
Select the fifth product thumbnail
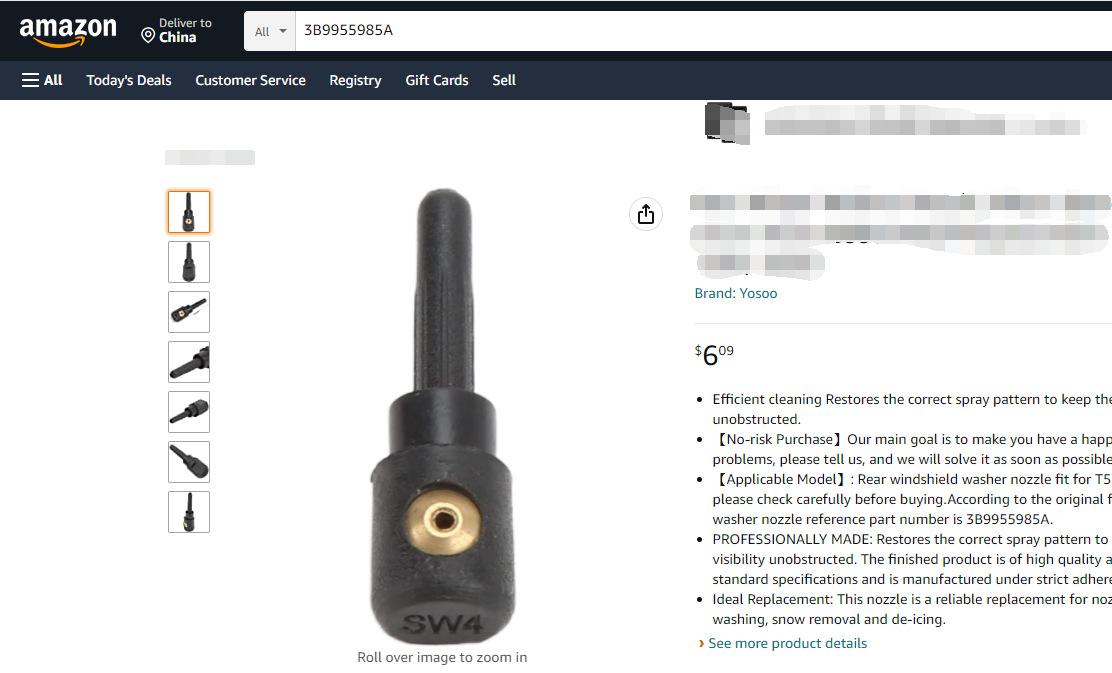coord(189,412)
